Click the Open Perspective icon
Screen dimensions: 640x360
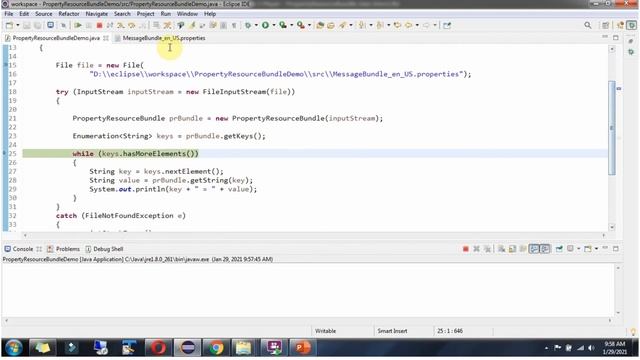pos(606,25)
